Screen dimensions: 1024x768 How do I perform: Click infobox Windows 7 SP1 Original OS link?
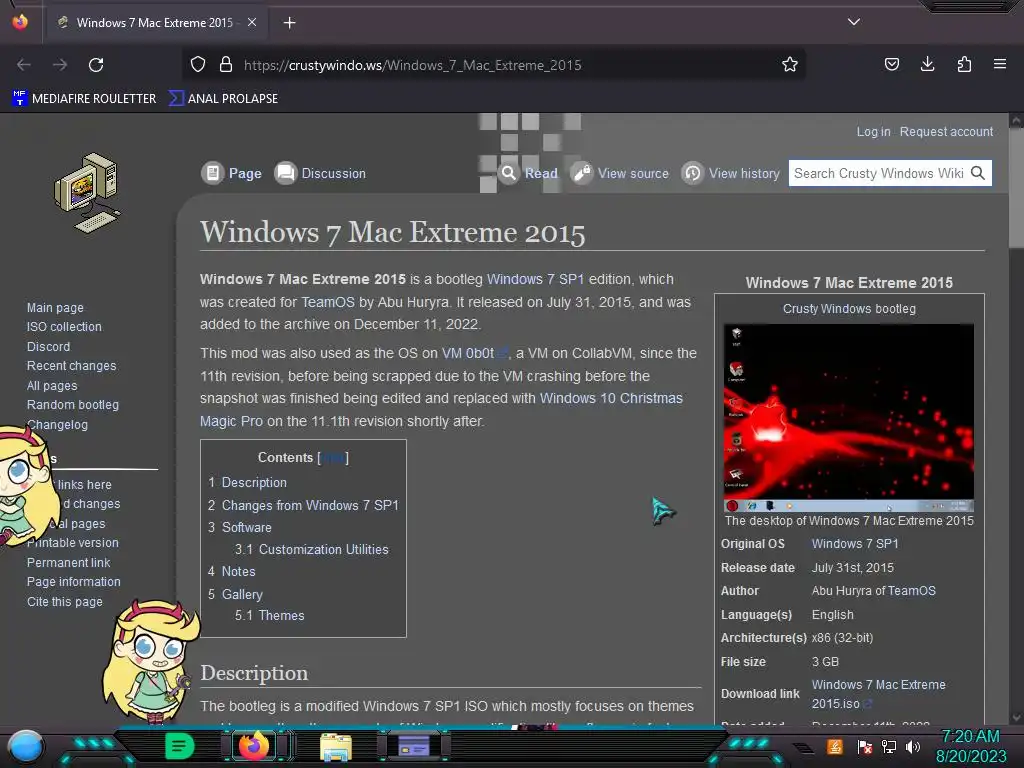[x=855, y=544]
